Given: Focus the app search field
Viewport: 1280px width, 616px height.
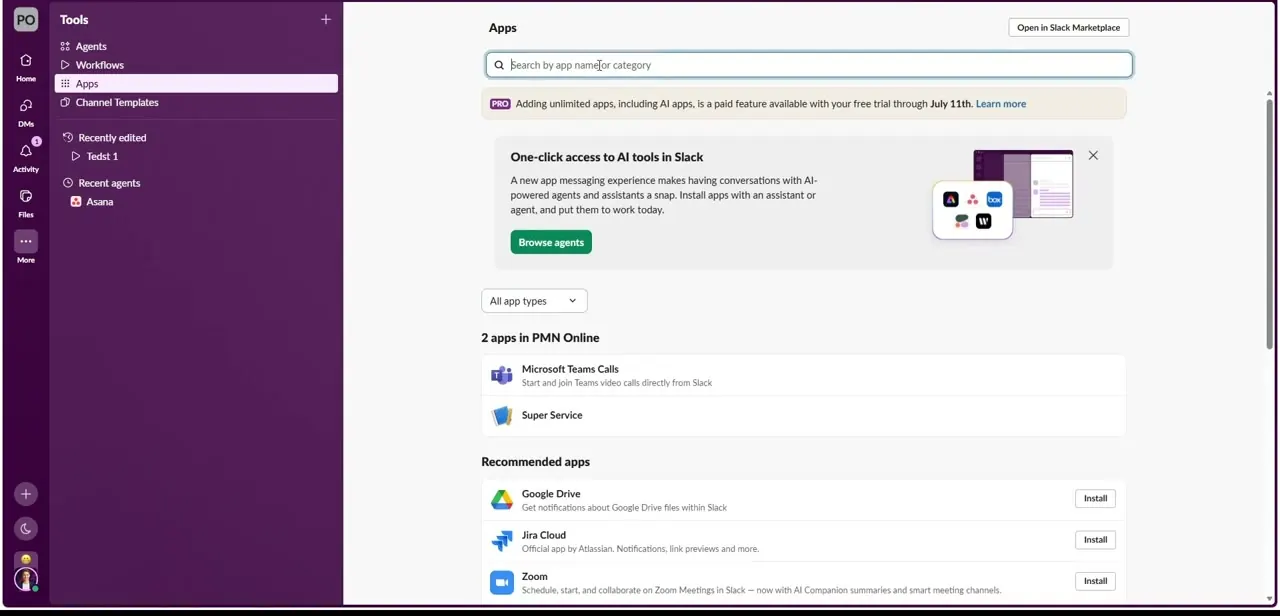Looking at the screenshot, I should [809, 65].
